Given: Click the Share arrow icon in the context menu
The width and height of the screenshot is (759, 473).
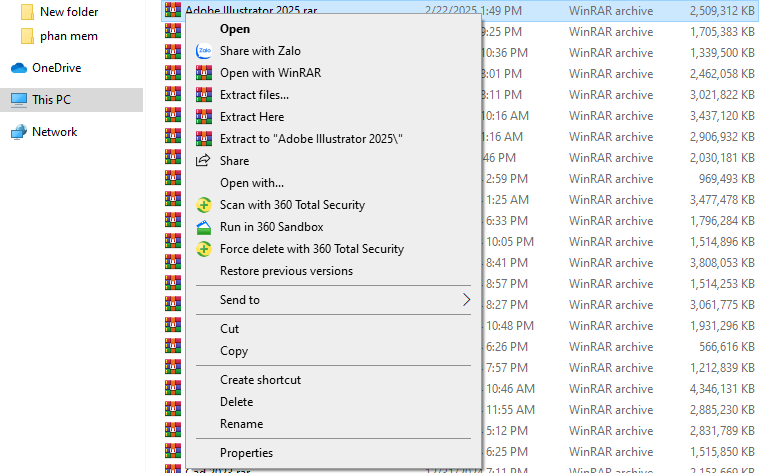Looking at the screenshot, I should [x=204, y=161].
